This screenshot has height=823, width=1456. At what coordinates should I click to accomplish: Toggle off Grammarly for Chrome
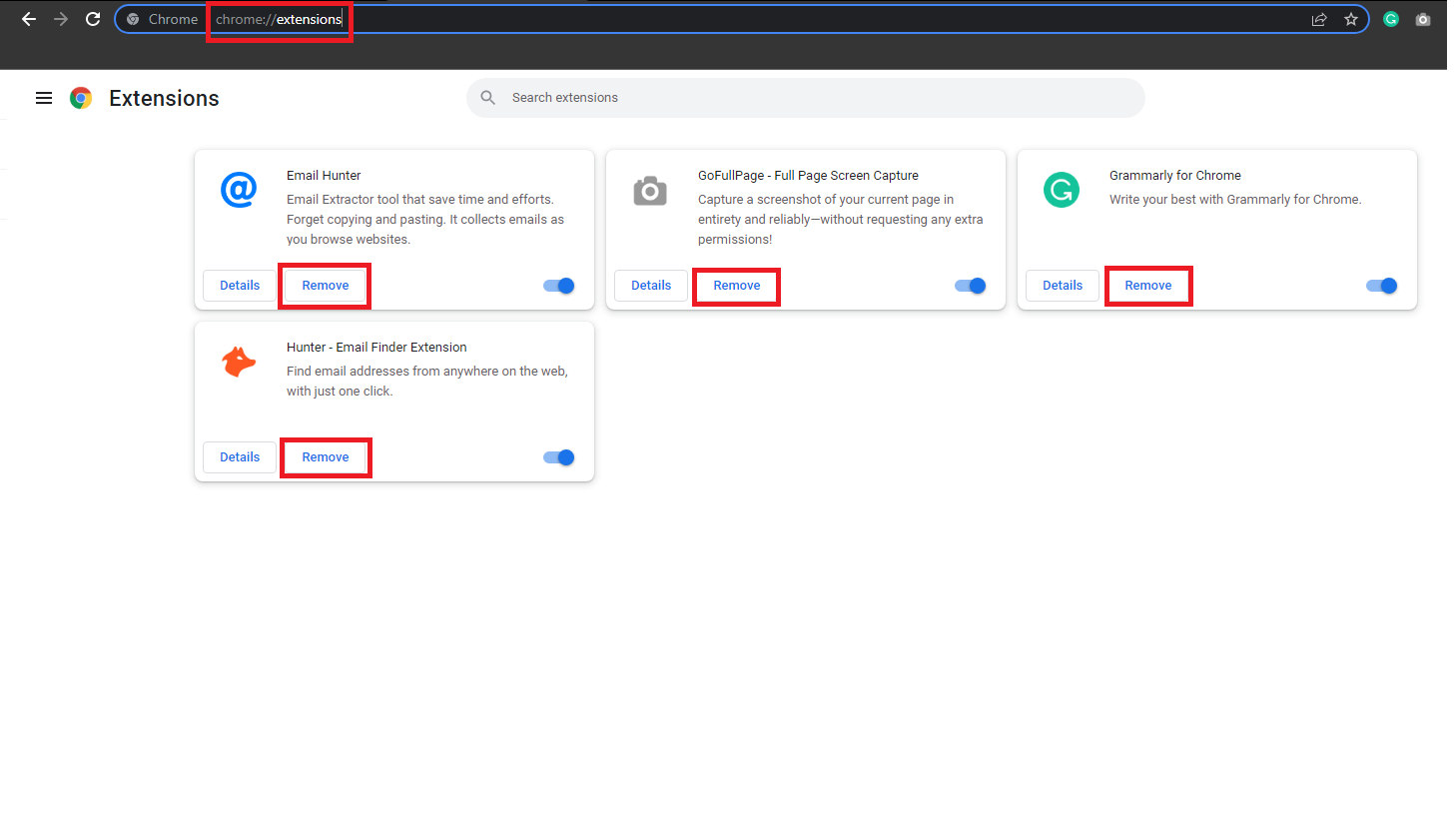click(1382, 286)
